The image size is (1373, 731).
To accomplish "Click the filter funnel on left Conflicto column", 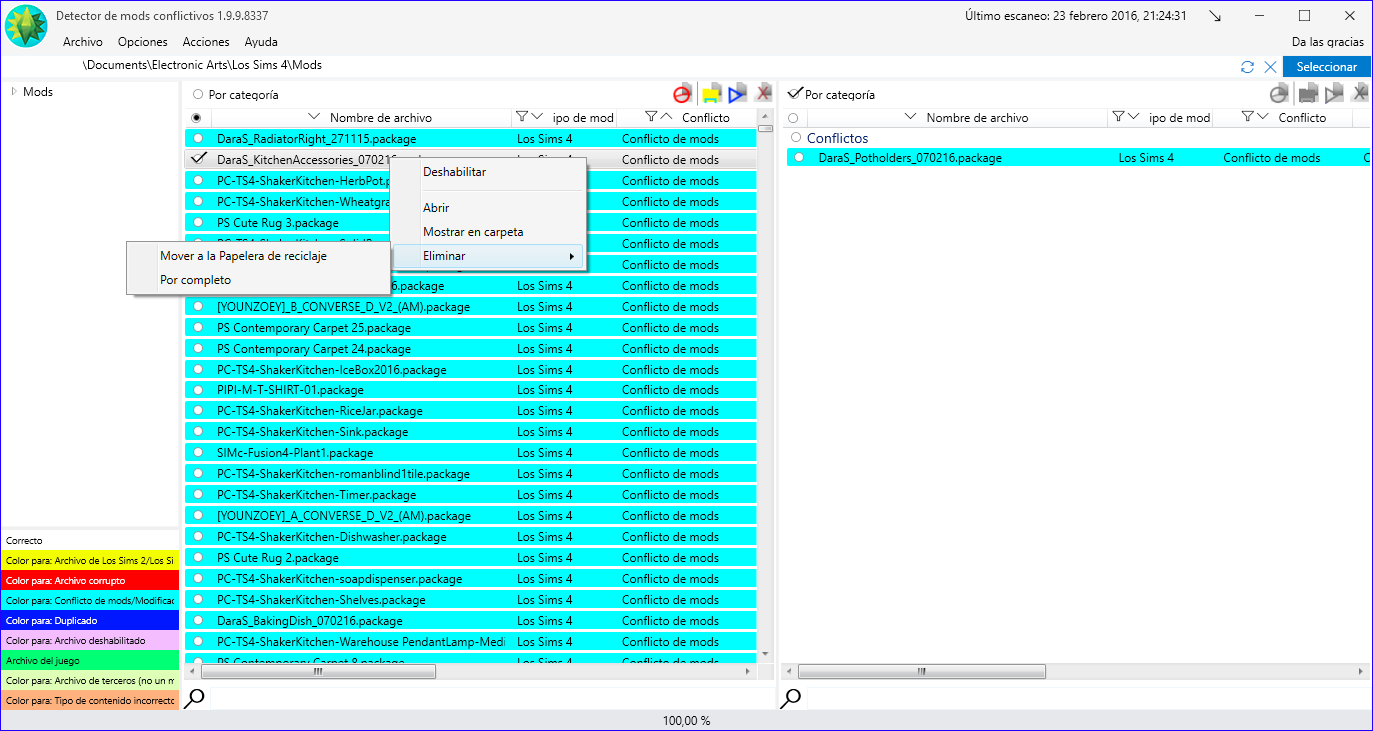I will click(651, 117).
